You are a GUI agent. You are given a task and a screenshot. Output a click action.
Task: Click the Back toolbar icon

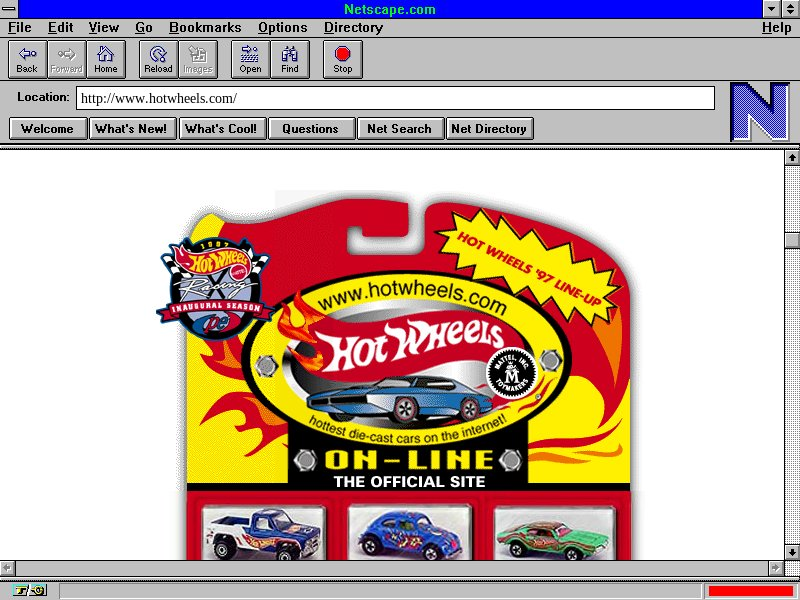(x=27, y=59)
